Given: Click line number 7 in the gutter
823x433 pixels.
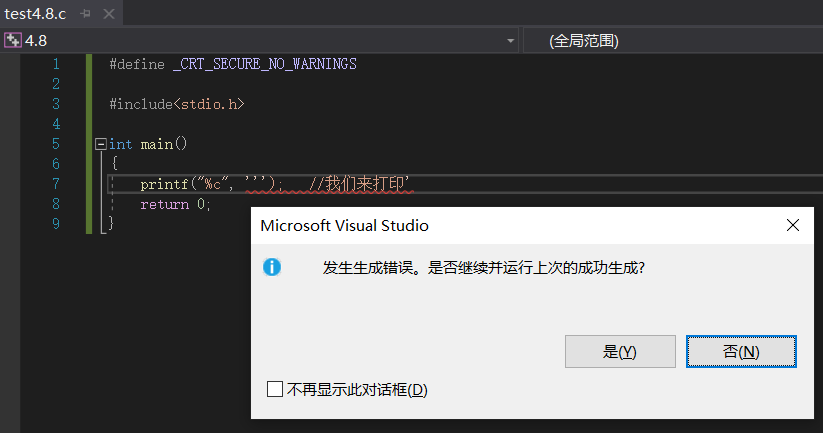Looking at the screenshot, I should (x=56, y=184).
